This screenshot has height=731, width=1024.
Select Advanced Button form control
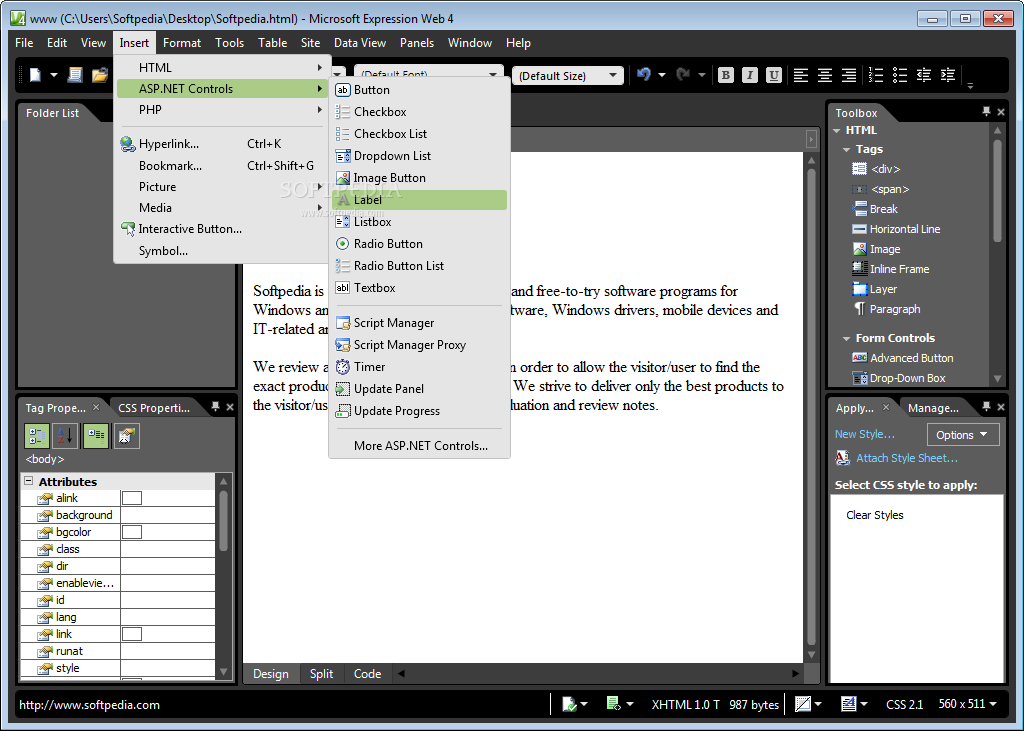(x=903, y=358)
